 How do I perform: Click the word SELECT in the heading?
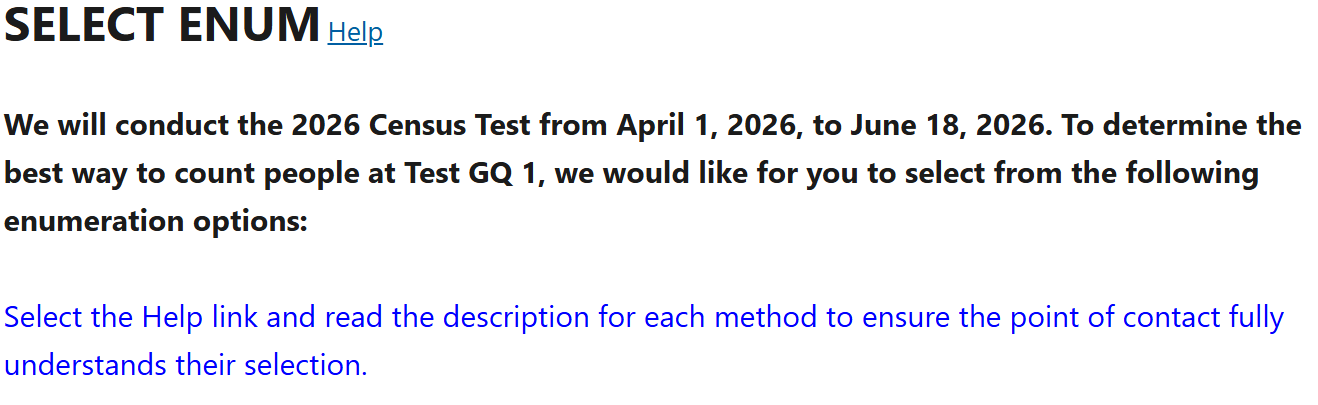[x=85, y=25]
